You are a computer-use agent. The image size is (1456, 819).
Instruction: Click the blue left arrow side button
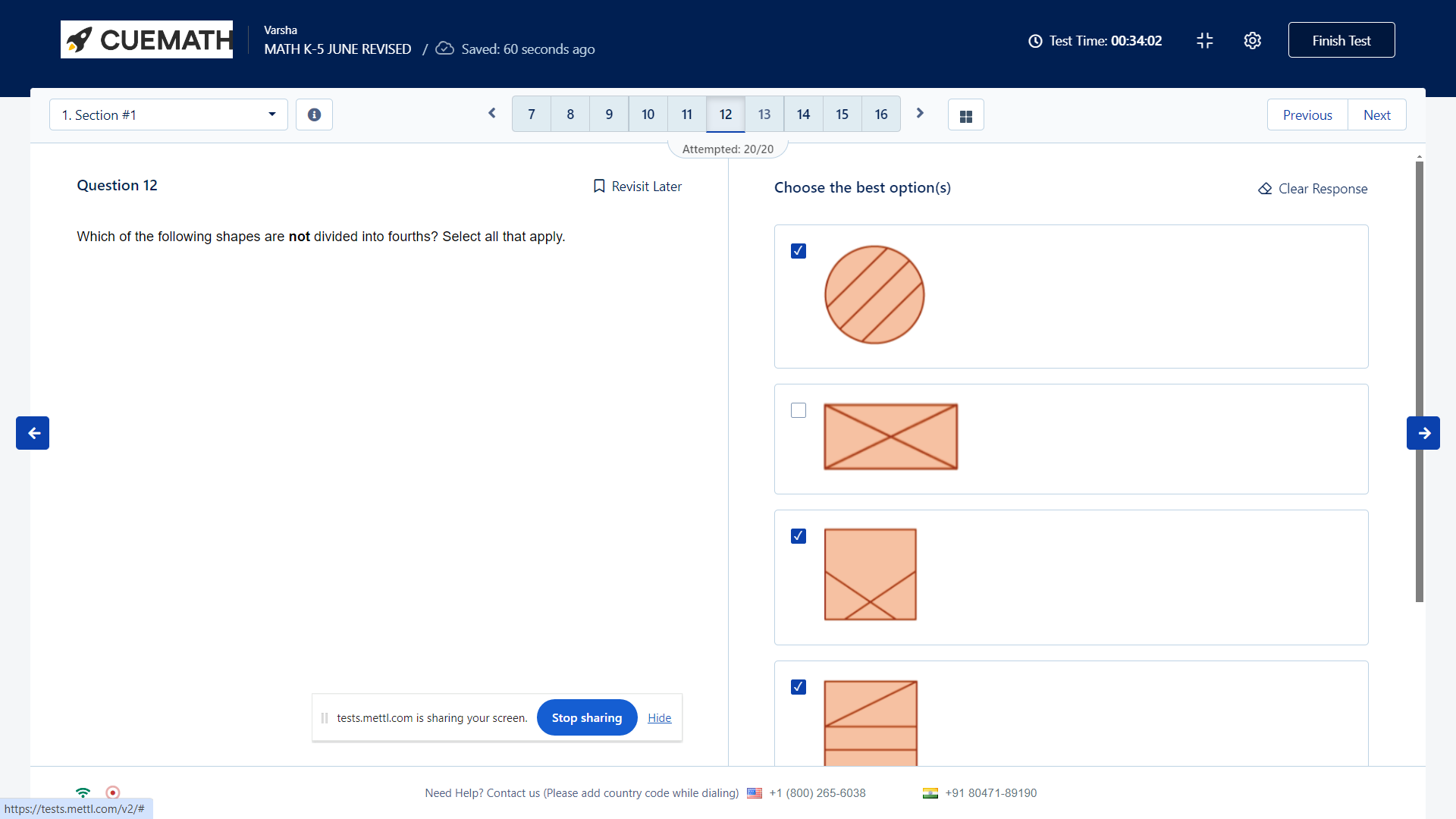tap(33, 433)
